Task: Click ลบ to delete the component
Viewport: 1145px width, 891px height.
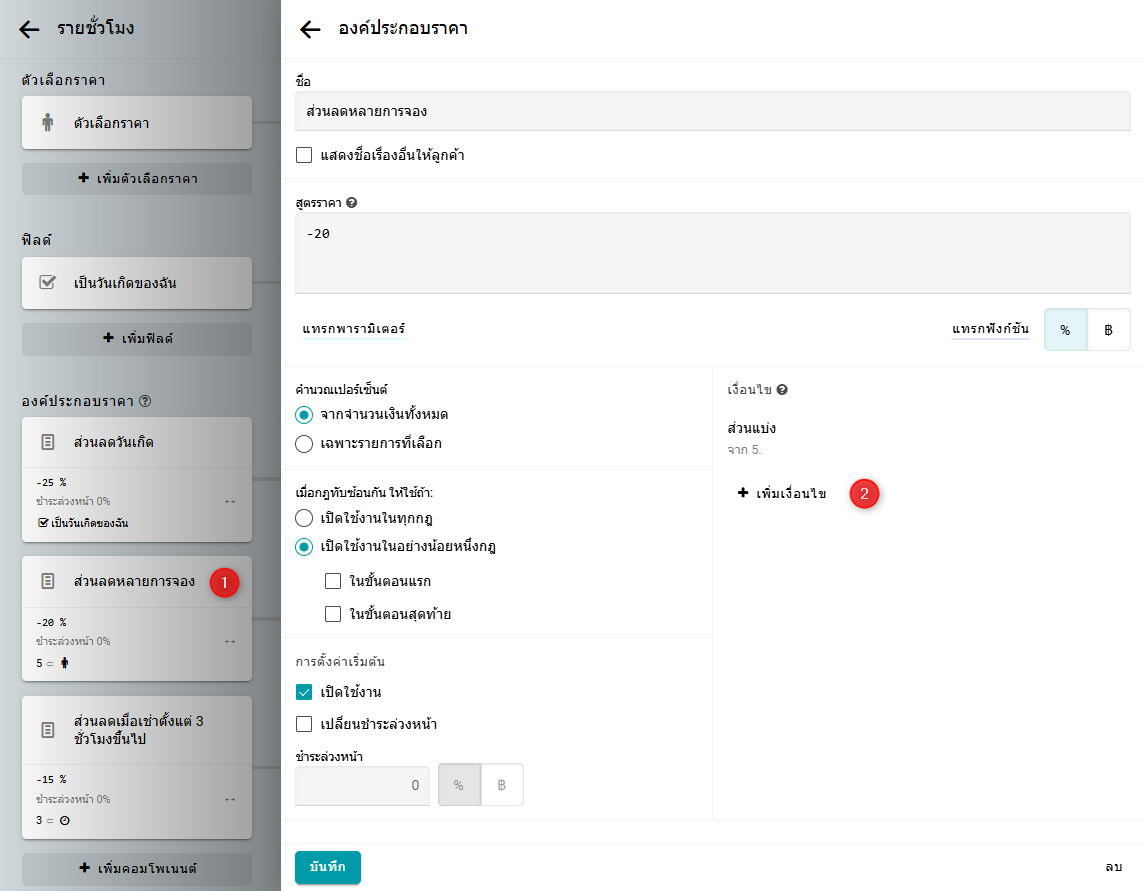Action: 1113,867
